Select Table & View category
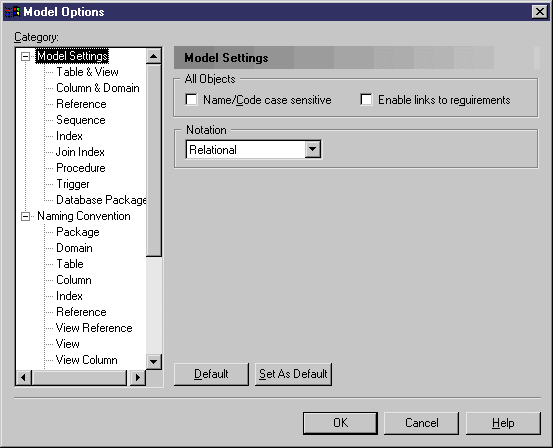This screenshot has width=553, height=448. pos(87,72)
